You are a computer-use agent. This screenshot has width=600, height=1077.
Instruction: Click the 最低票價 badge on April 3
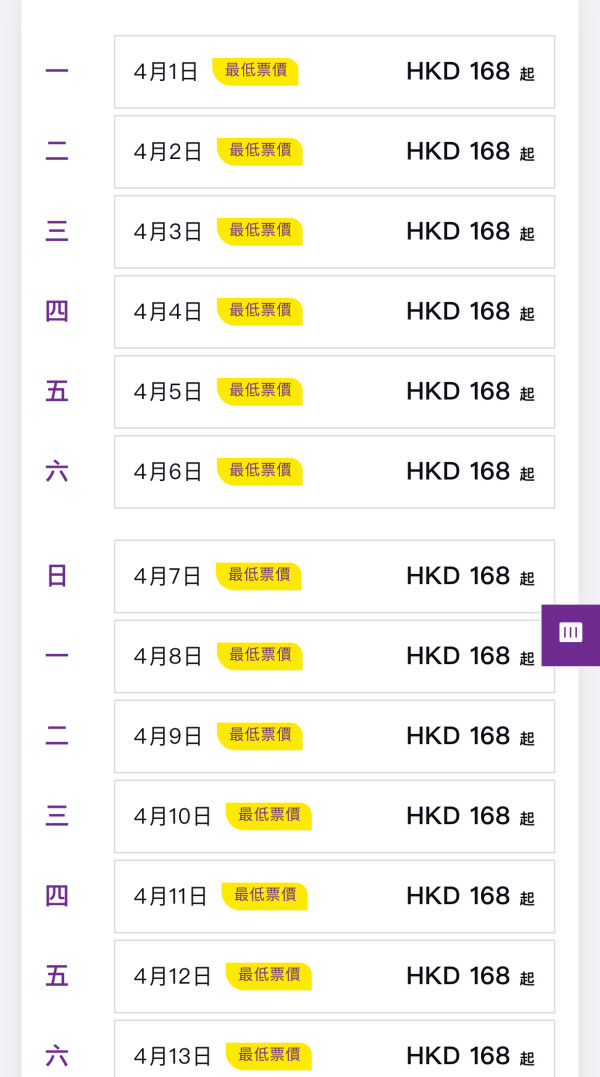[258, 231]
